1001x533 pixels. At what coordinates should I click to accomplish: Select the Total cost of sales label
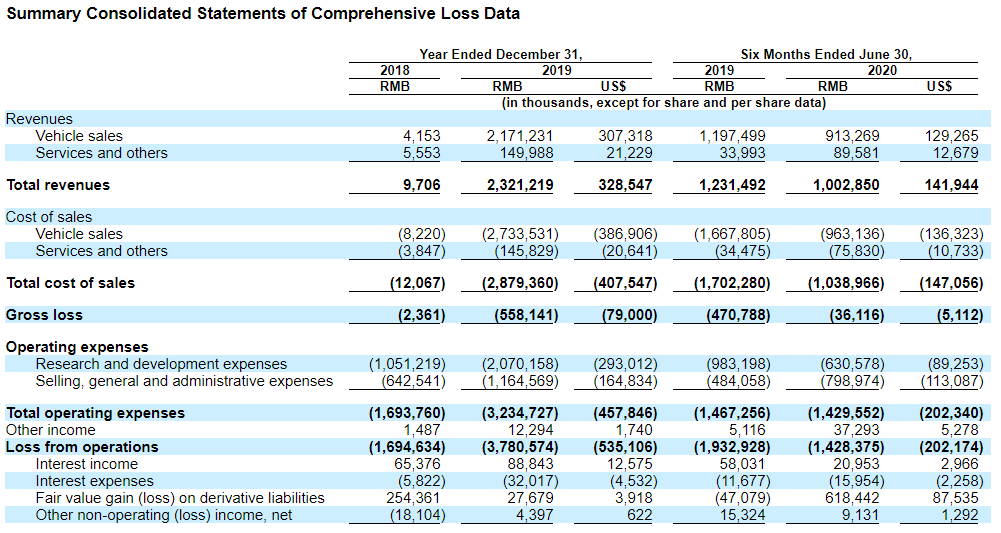click(70, 283)
